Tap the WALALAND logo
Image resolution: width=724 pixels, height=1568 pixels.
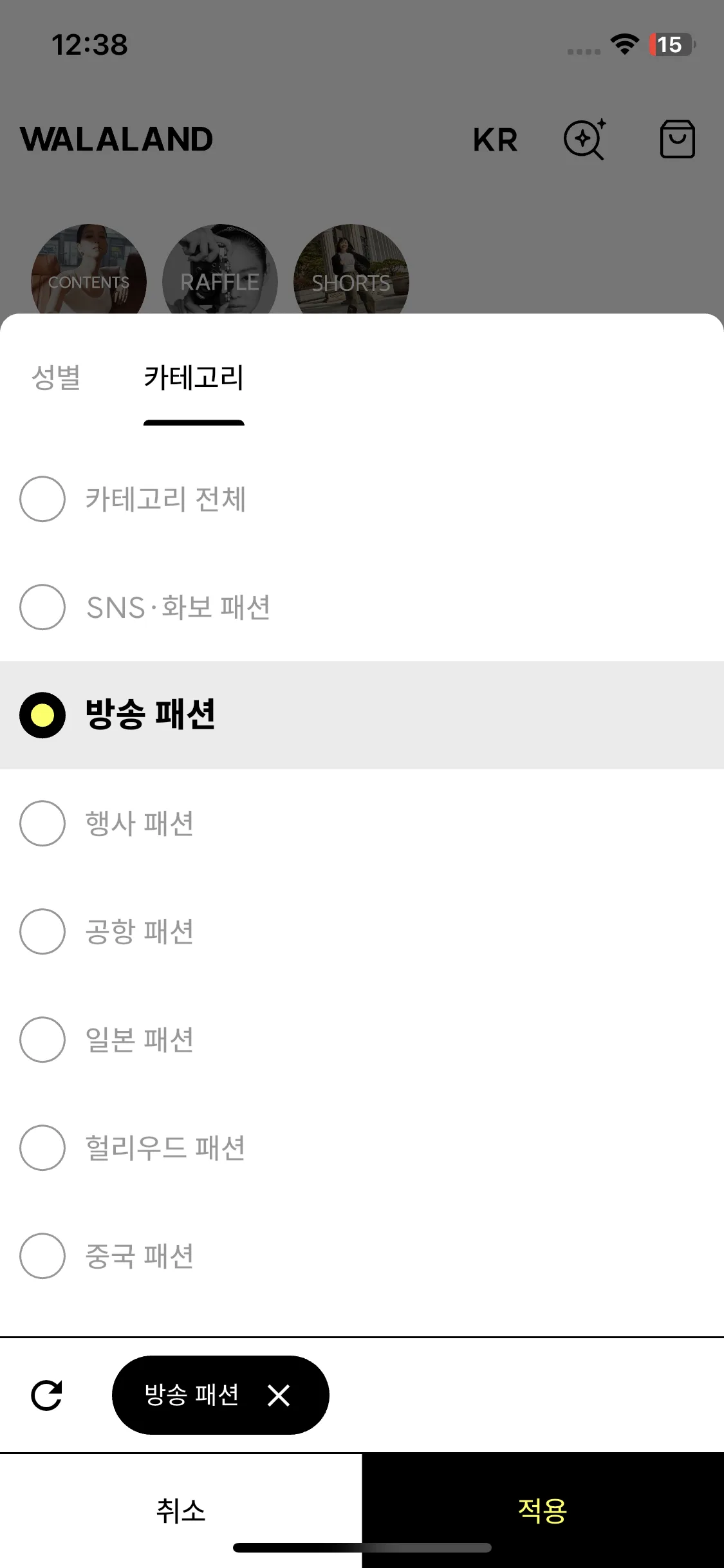116,139
